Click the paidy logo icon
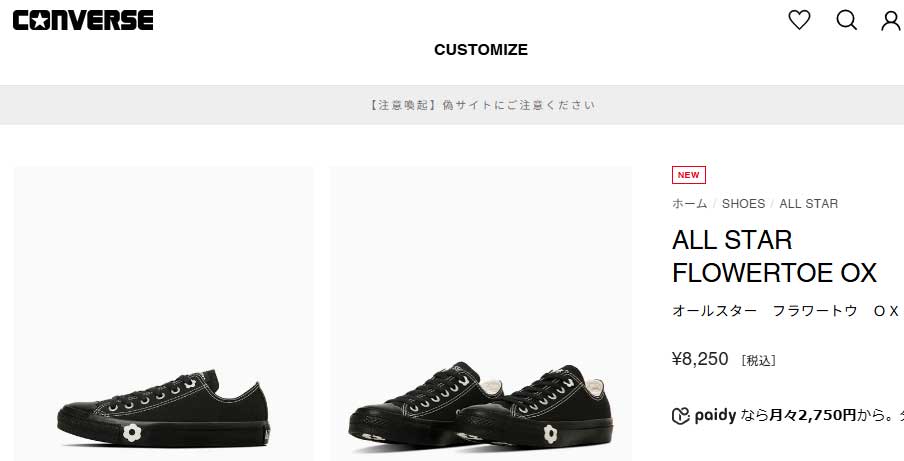The height and width of the screenshot is (461, 904). tap(681, 416)
